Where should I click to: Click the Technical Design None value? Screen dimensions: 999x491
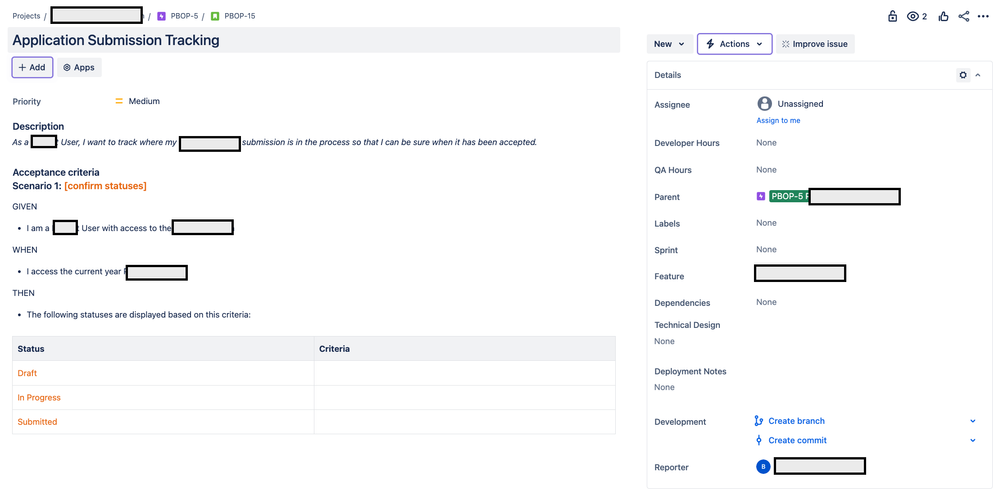[665, 341]
